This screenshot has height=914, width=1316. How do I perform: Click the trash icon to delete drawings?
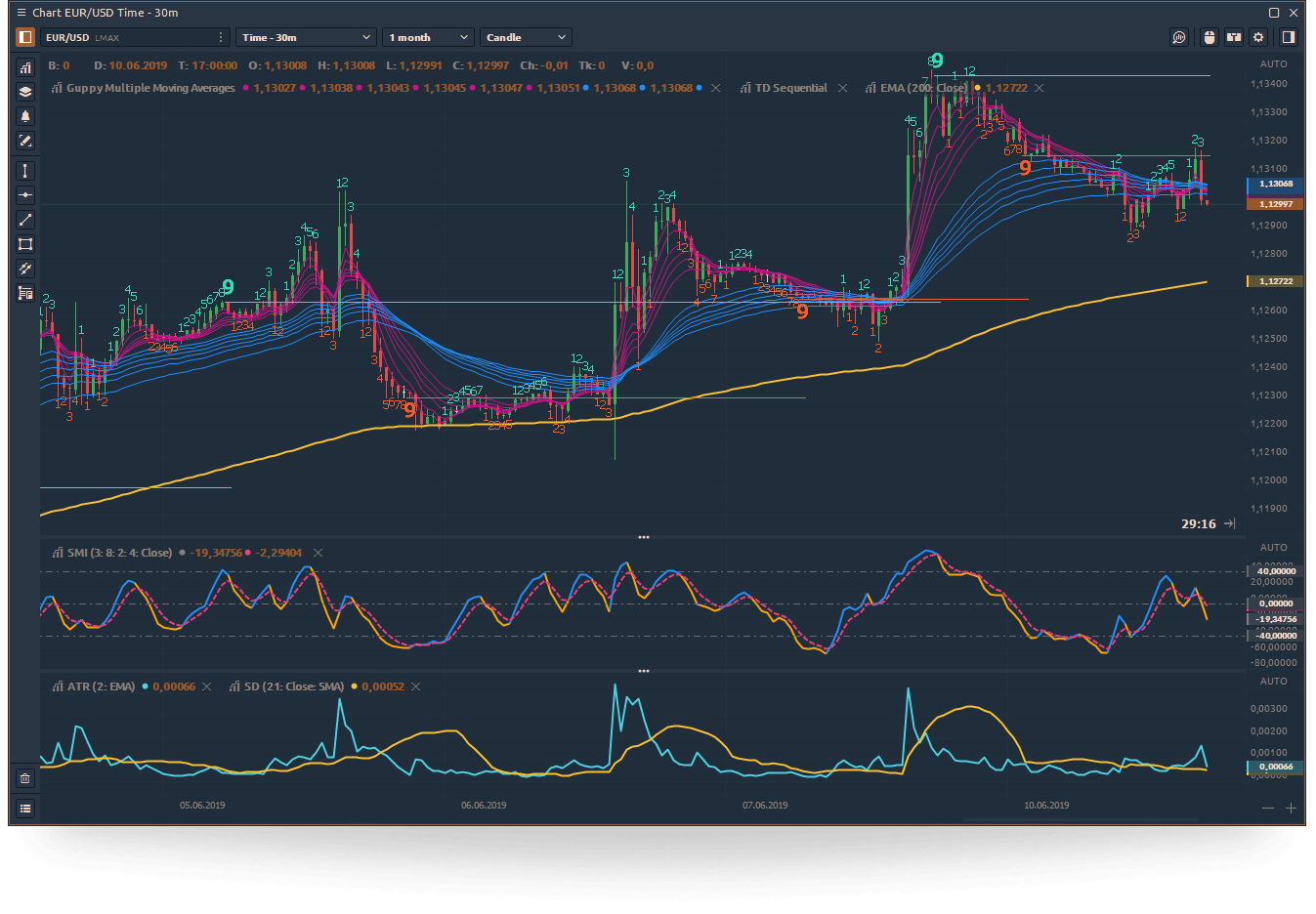coord(25,778)
